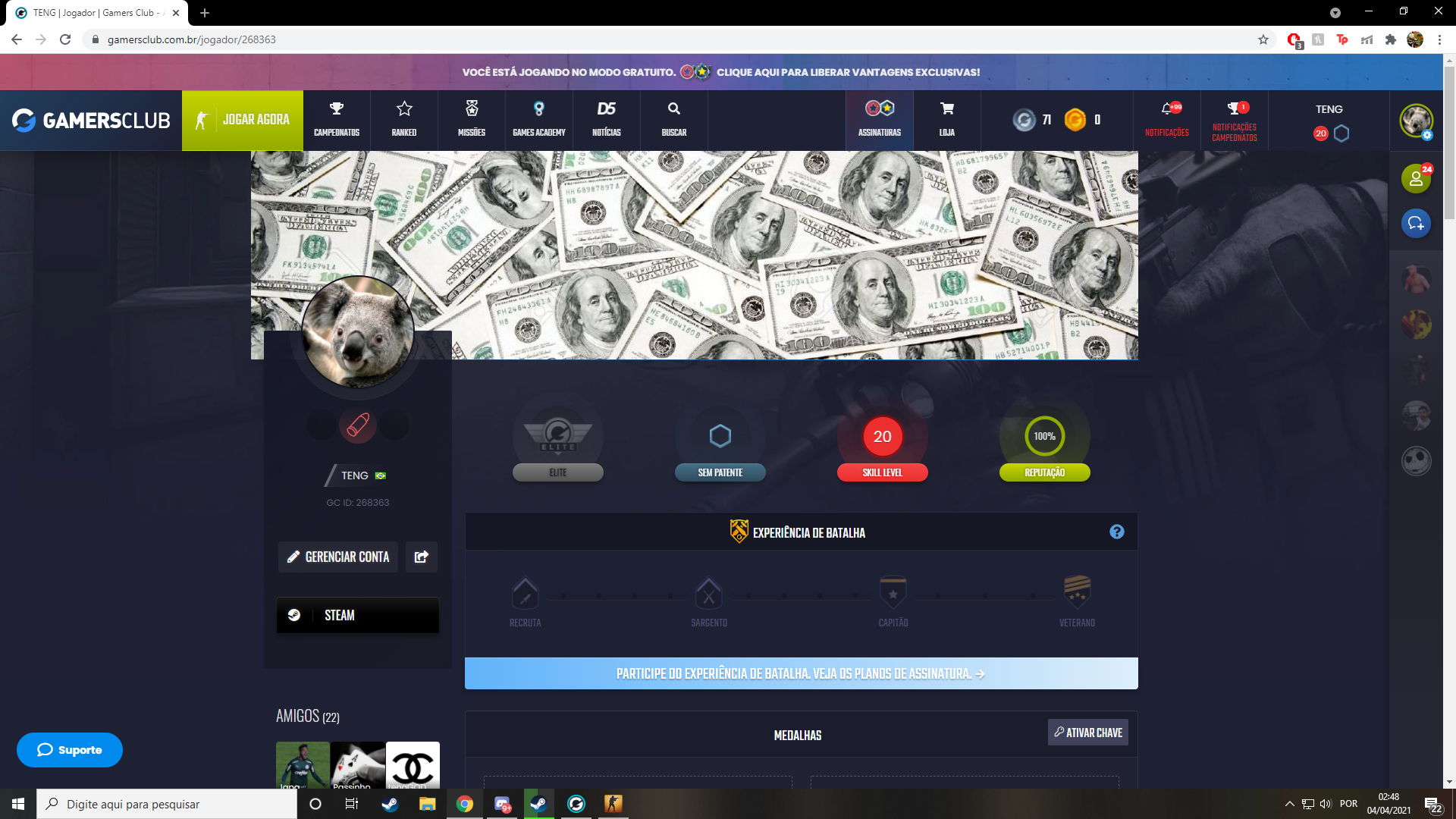Click the Ativar Chave button
Viewport: 1456px width, 819px height.
1087,733
